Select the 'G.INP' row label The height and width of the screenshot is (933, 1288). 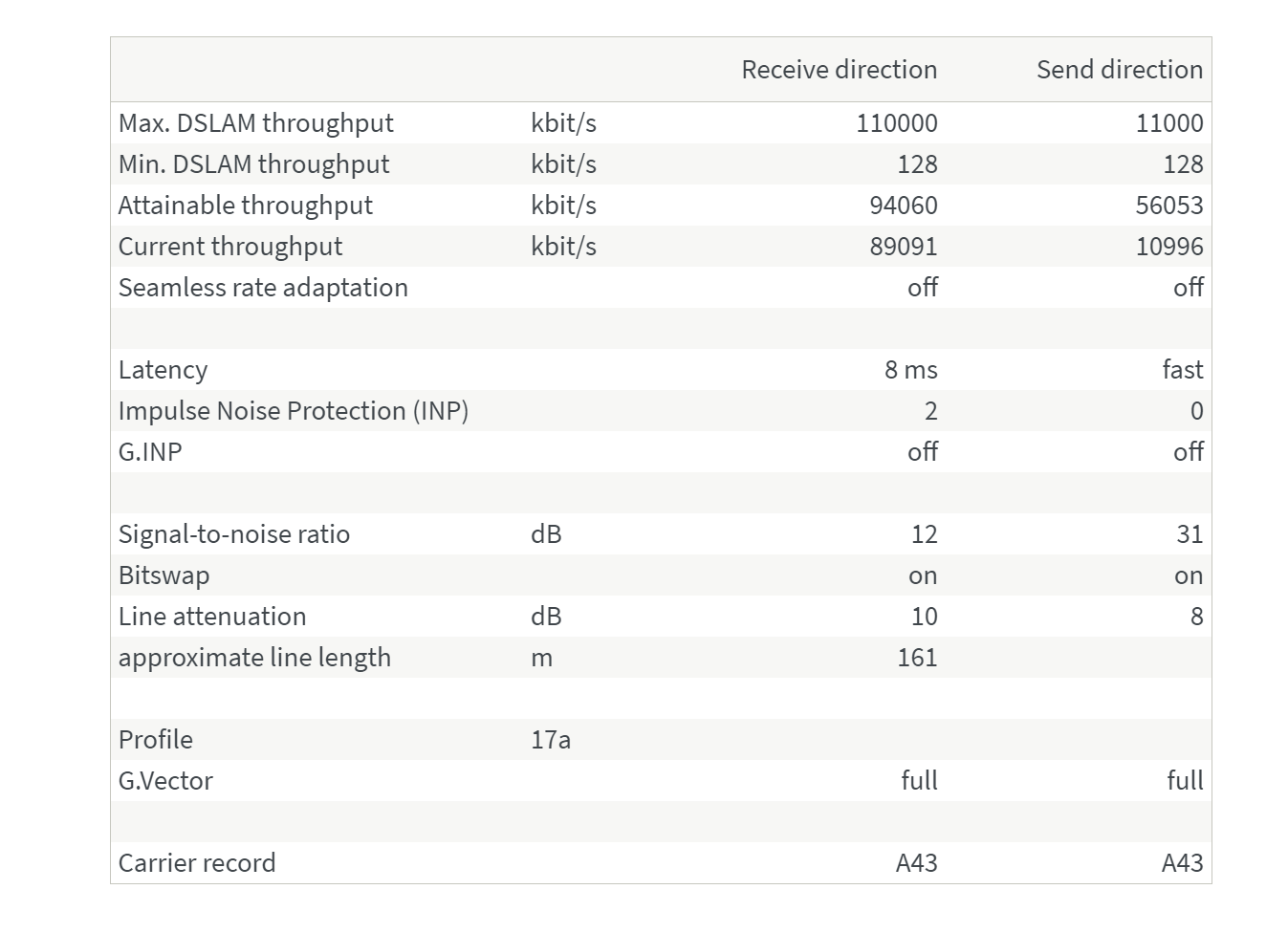click(x=150, y=452)
